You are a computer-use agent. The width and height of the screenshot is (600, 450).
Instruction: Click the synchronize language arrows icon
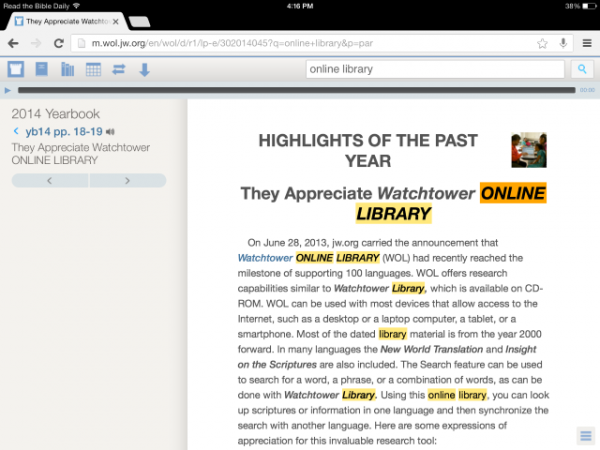click(118, 69)
